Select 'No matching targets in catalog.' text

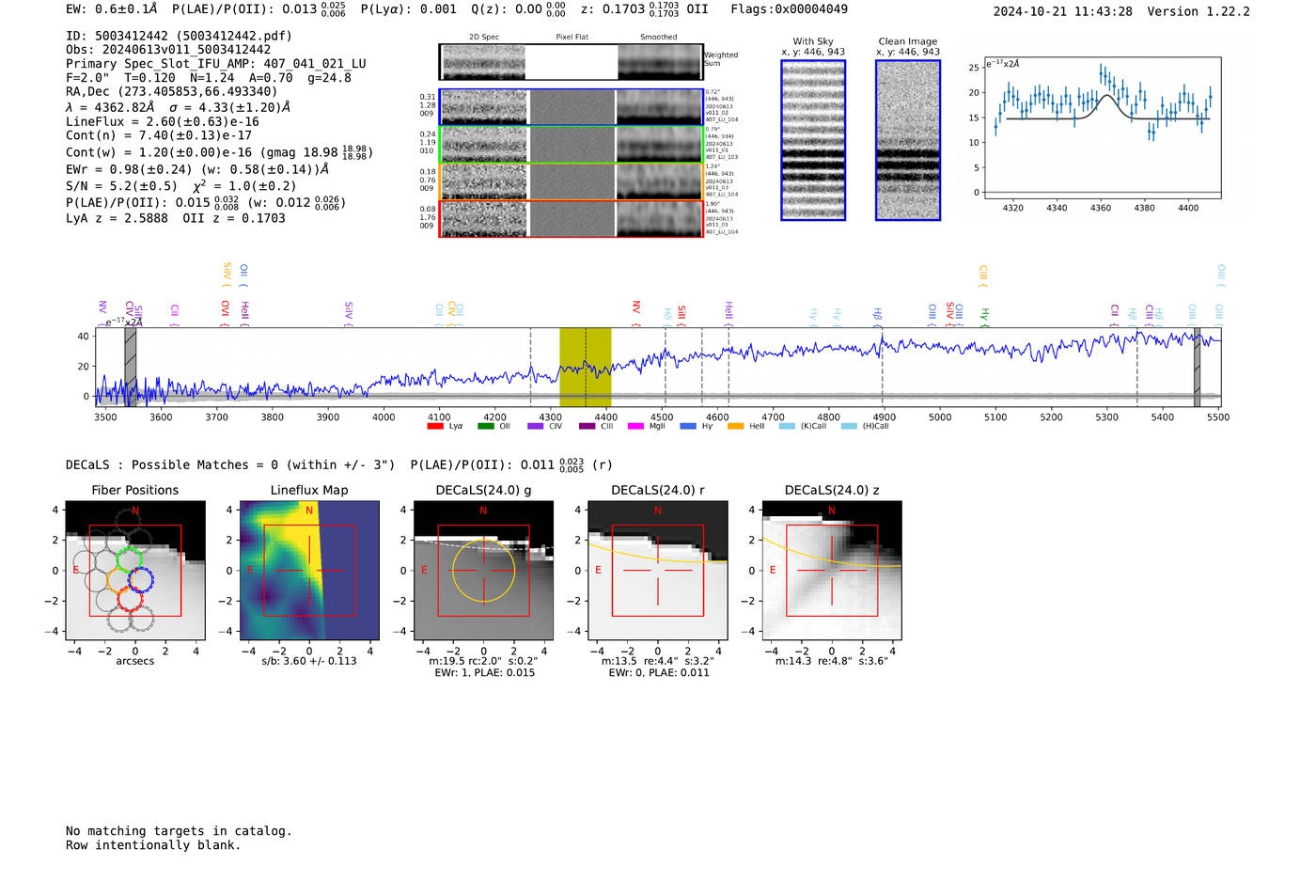(179, 831)
